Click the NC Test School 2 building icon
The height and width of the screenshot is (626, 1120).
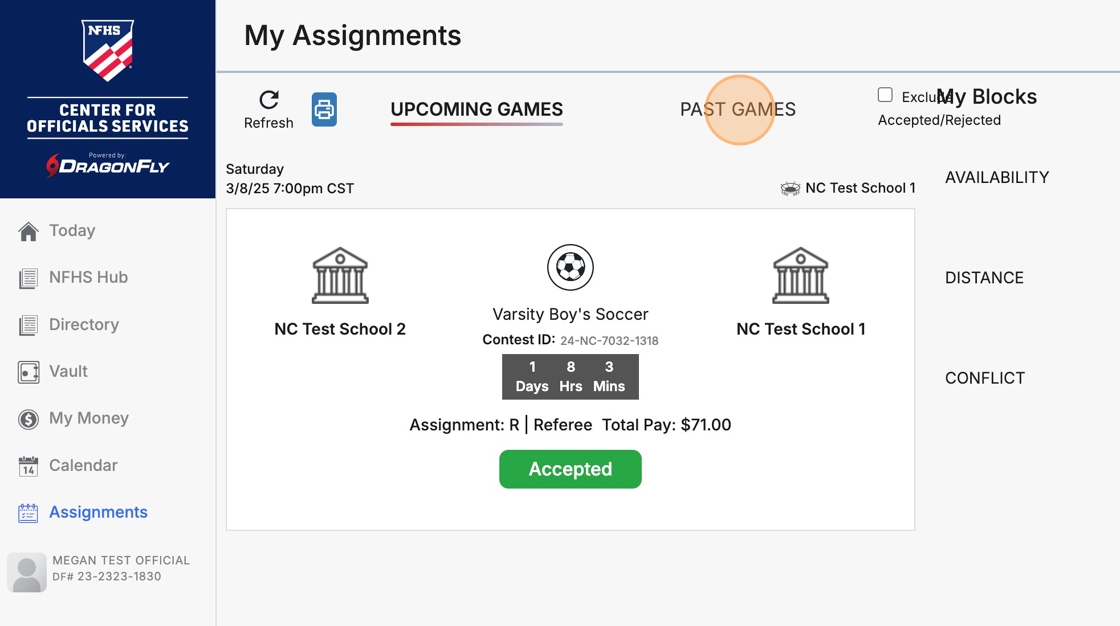340,275
